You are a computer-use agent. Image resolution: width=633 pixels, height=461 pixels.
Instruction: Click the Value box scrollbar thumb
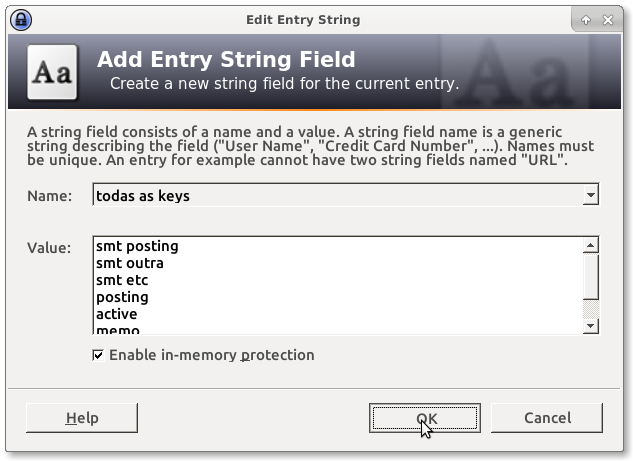tap(591, 276)
